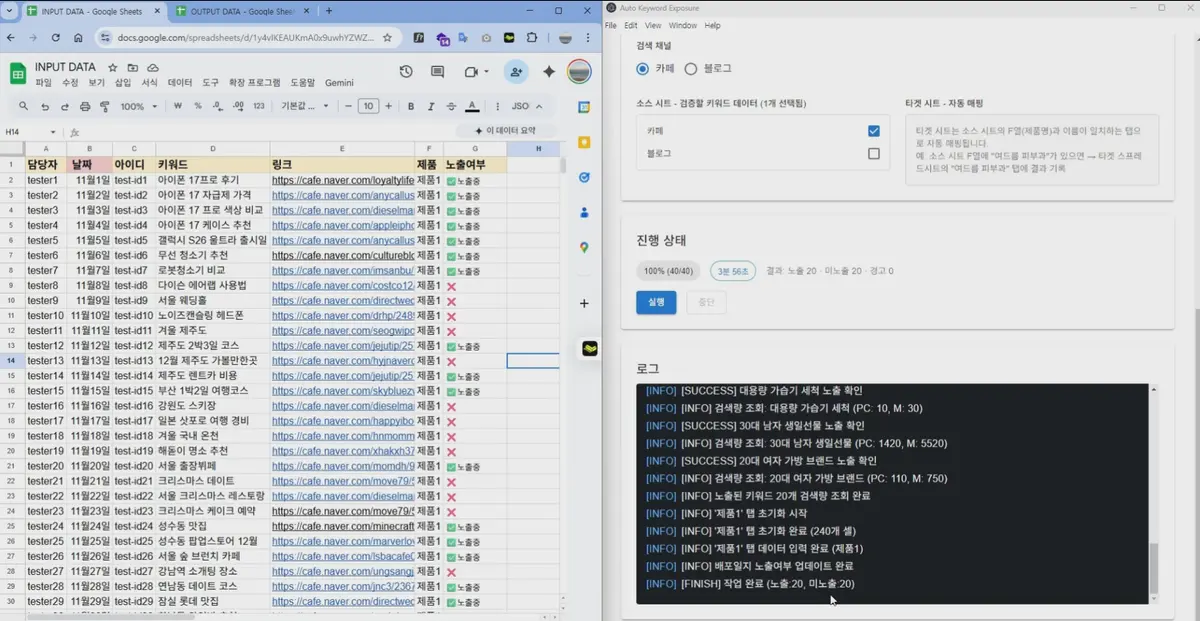Open the comments icon in Sheets header
Screen dimensions: 1200x621
[437, 72]
